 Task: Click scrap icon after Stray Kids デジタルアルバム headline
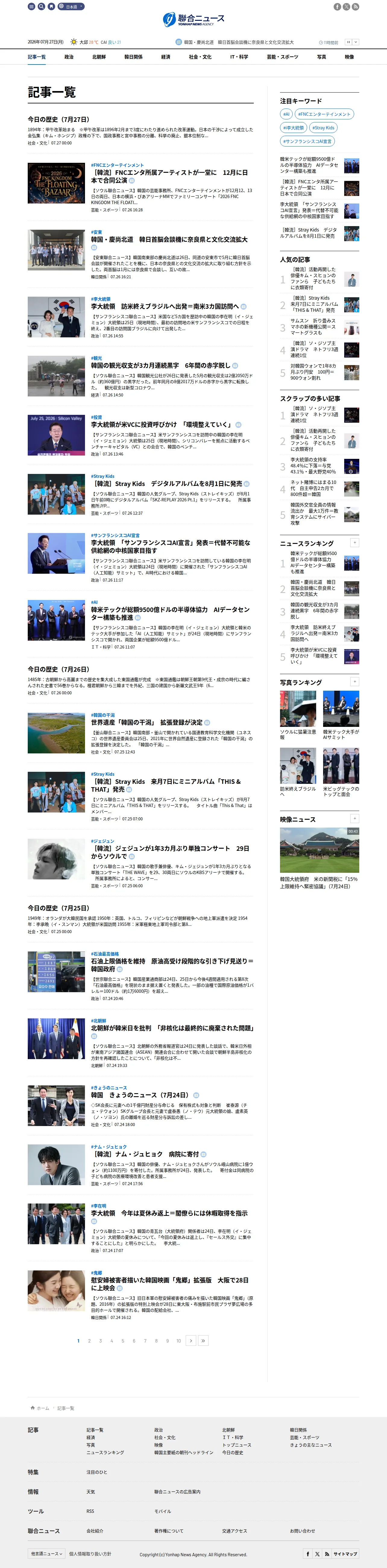247,484
